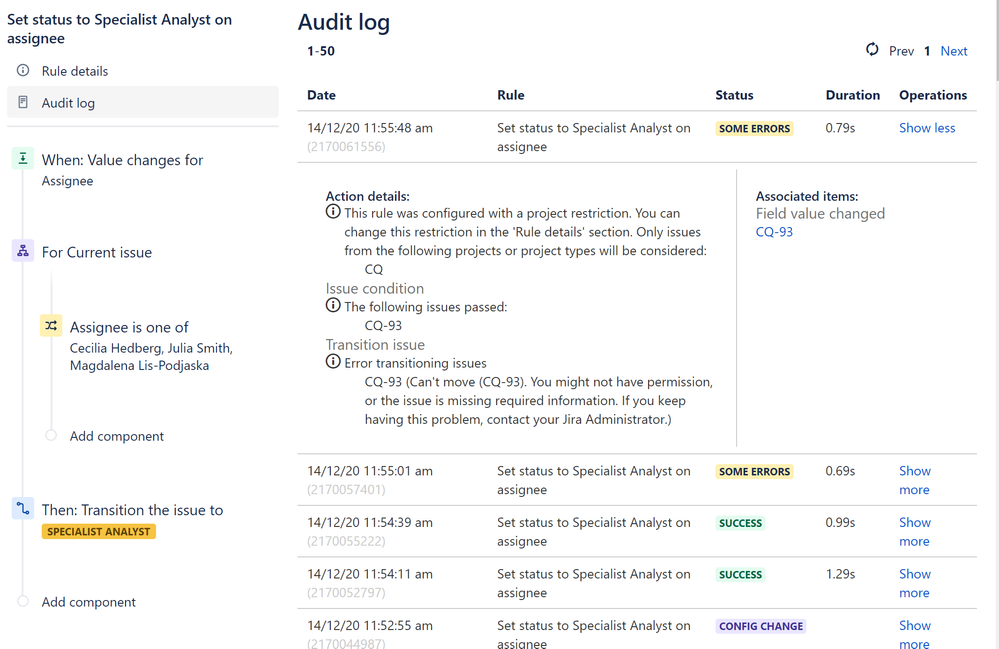Screen dimensions: 999x649
Task: Click the refresh audit log icon
Action: [x=872, y=49]
